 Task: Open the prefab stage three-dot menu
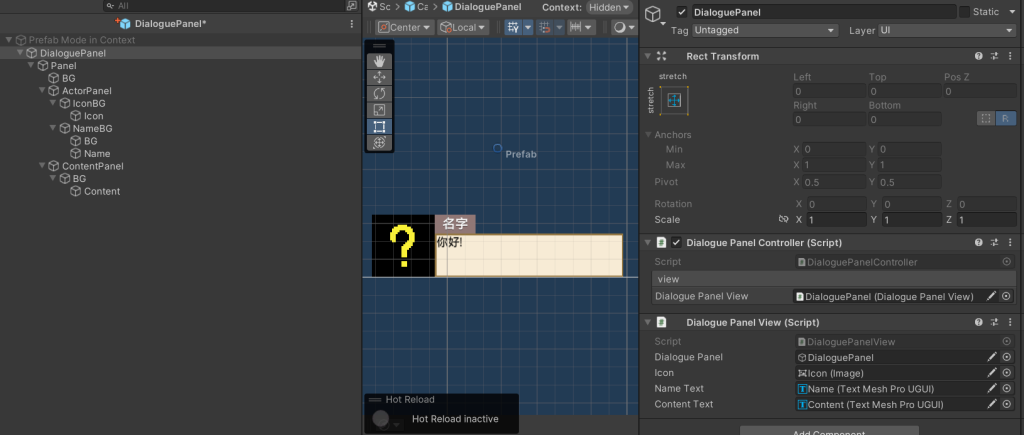click(x=353, y=24)
